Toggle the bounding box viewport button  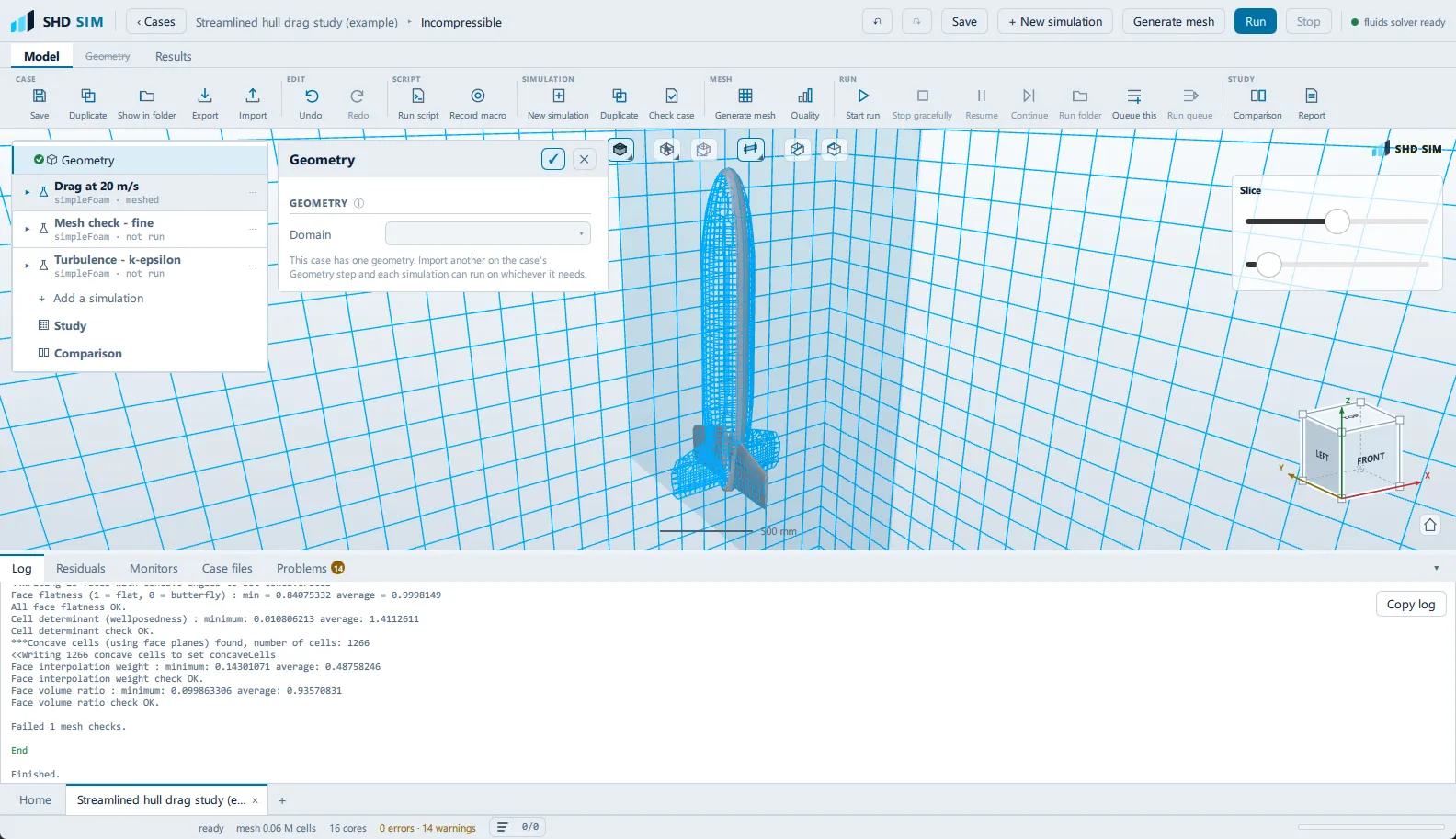[x=834, y=149]
